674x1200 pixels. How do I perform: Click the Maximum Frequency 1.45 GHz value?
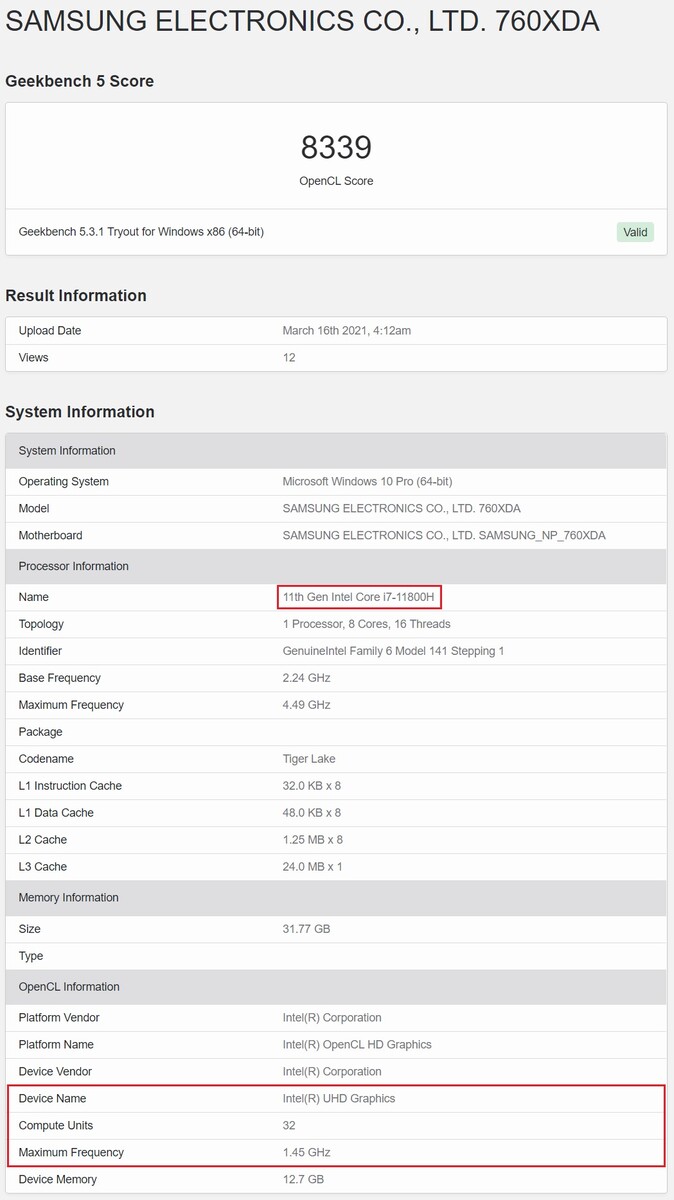point(306,1152)
